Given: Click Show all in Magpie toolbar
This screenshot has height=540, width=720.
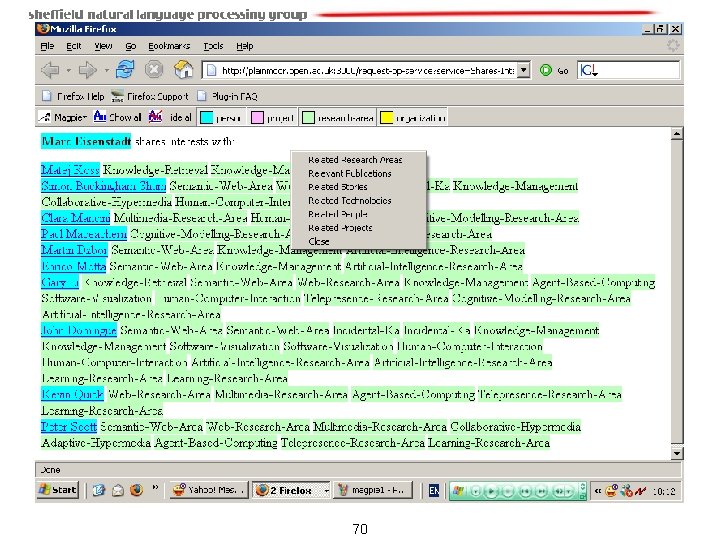Looking at the screenshot, I should tap(118, 118).
